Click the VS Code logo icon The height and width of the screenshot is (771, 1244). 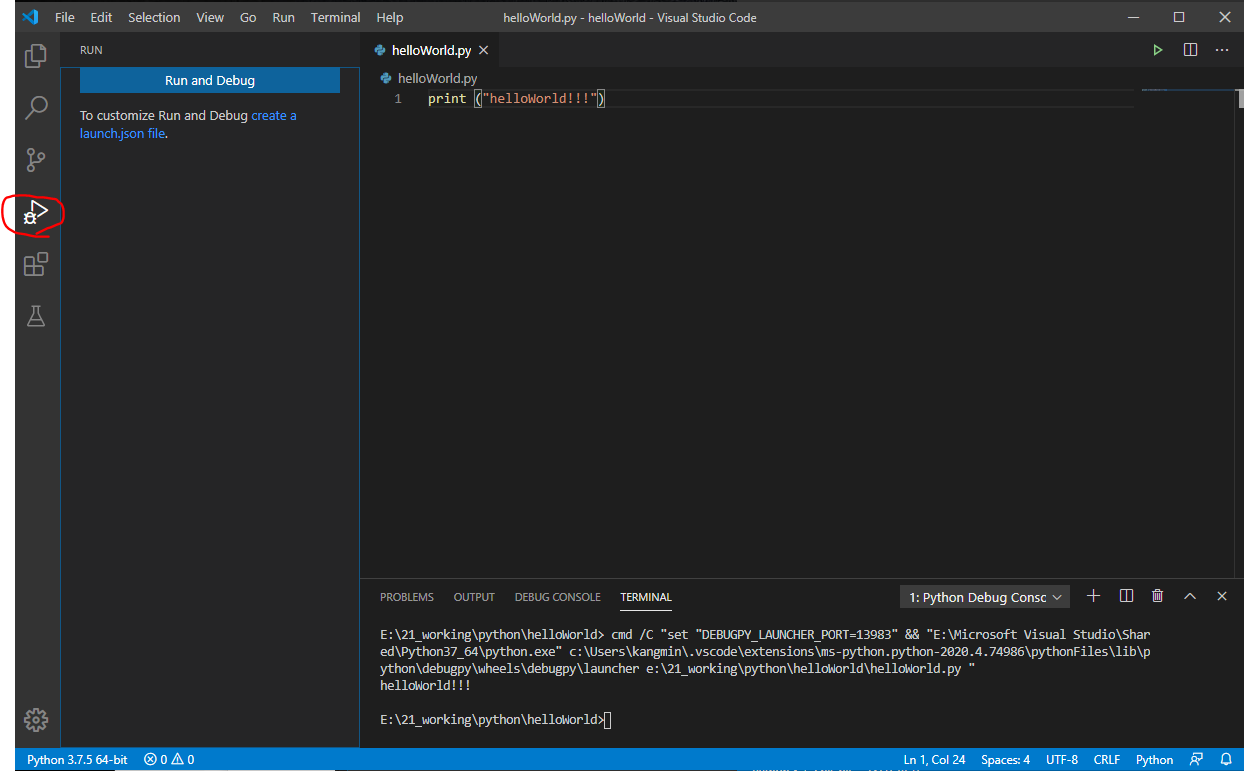pos(29,17)
